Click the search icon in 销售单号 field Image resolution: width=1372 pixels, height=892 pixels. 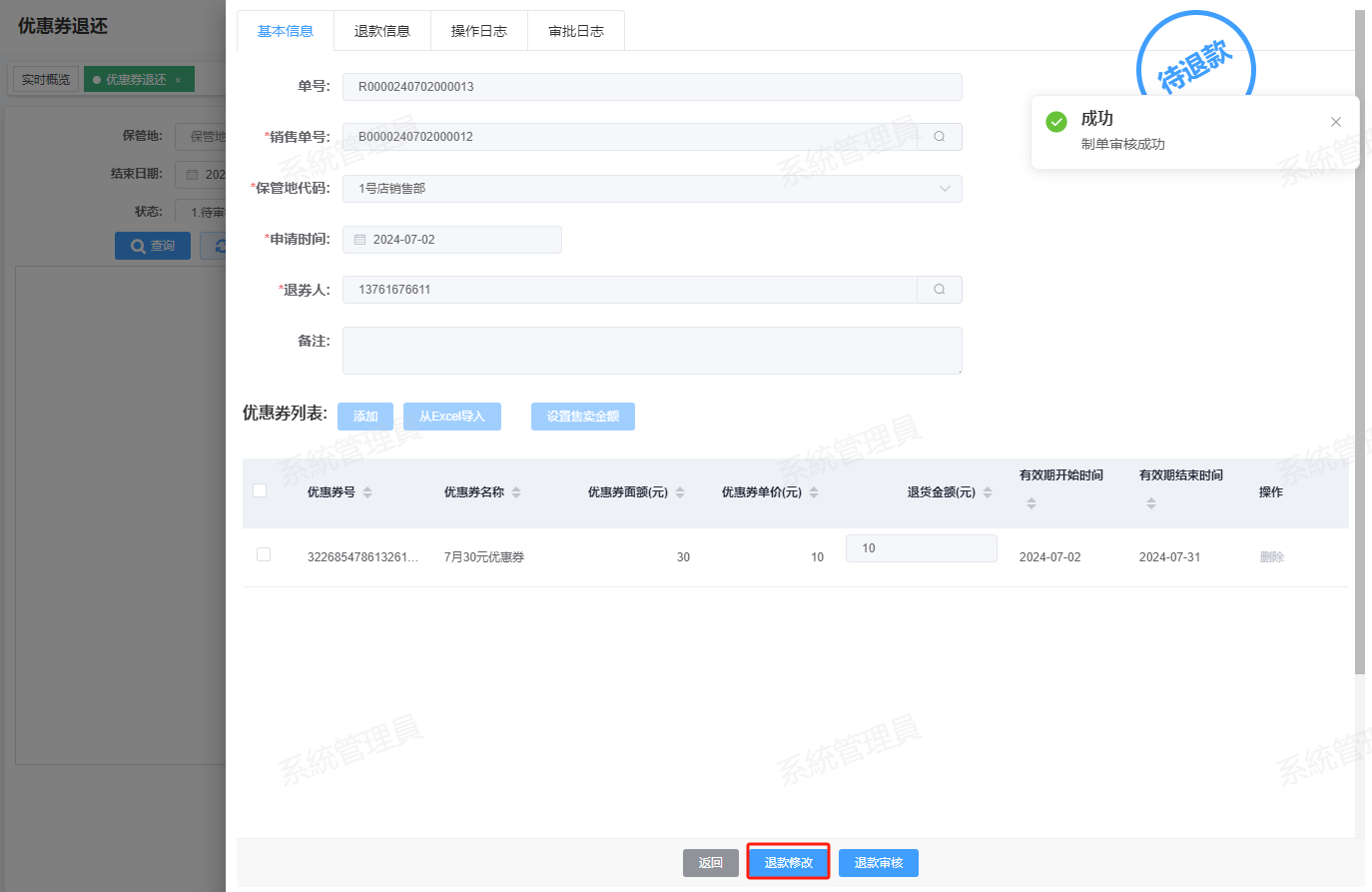point(939,137)
